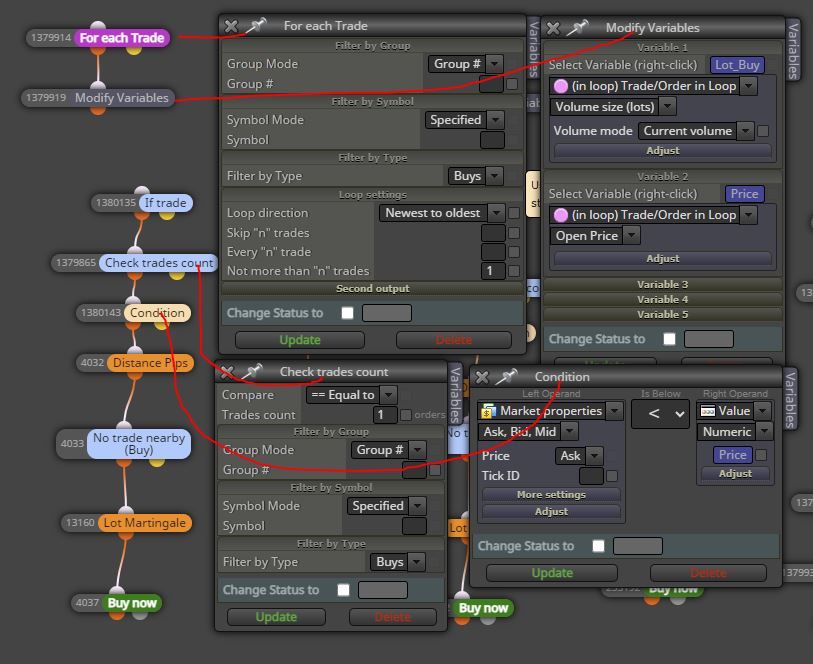Pin the For each Trade panel
813x664 pixels.
coord(256,26)
